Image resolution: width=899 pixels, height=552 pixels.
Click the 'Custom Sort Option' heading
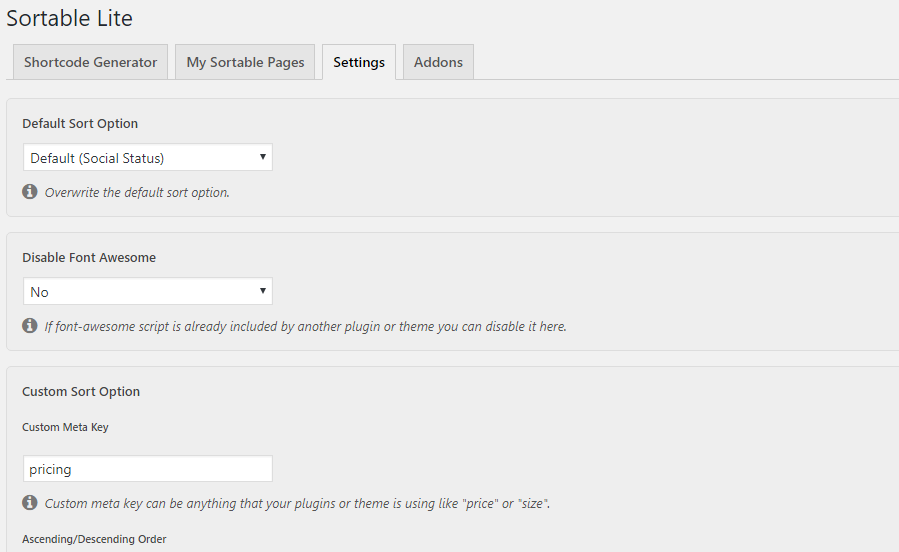pyautogui.click(x=81, y=392)
